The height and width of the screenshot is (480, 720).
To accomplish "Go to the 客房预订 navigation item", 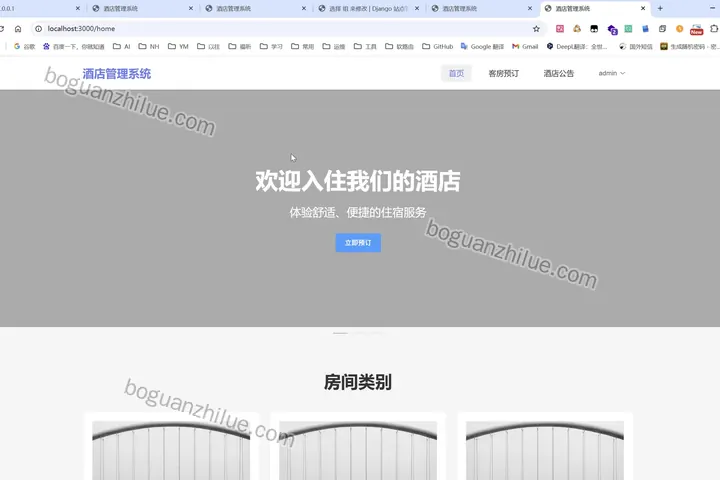I will pos(504,73).
